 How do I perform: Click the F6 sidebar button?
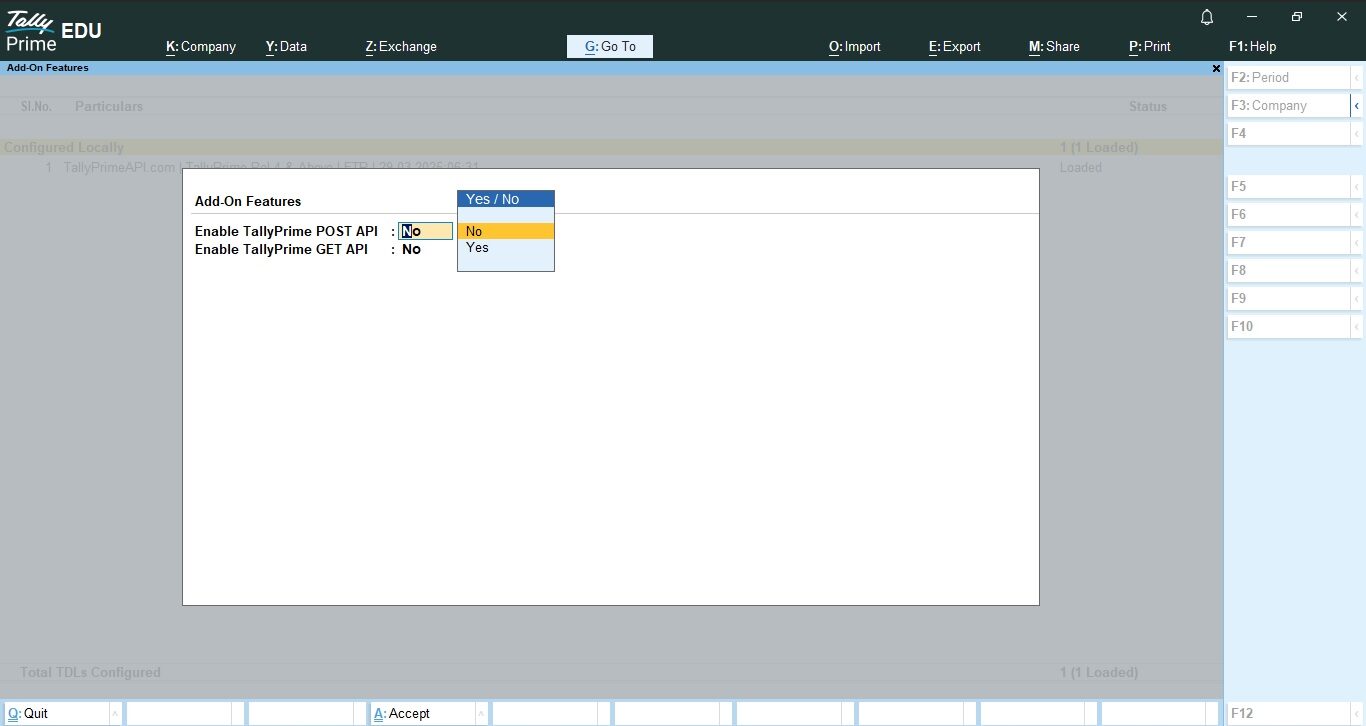coord(1289,214)
